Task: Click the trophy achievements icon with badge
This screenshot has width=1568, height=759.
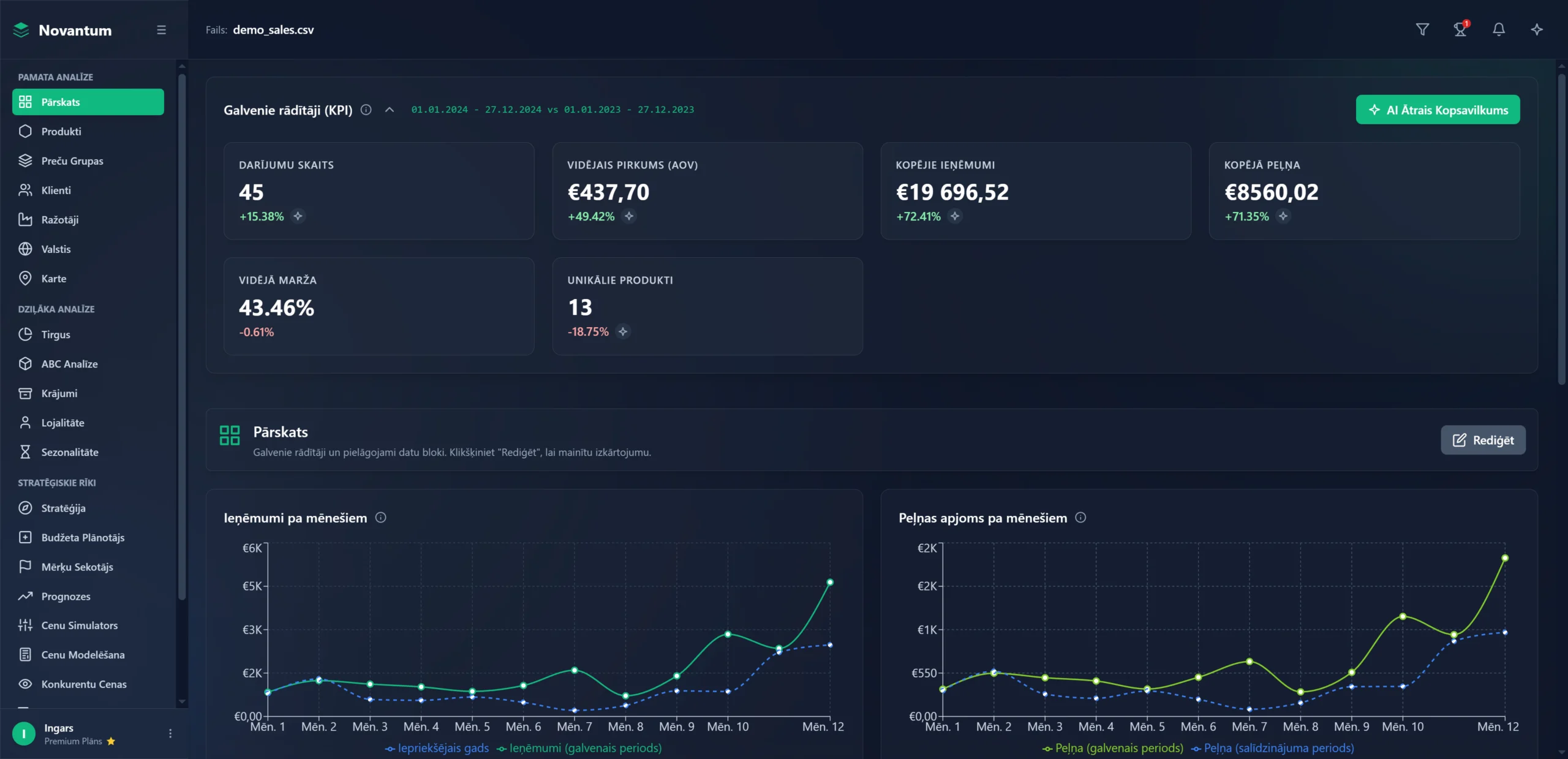Action: coord(1460,29)
